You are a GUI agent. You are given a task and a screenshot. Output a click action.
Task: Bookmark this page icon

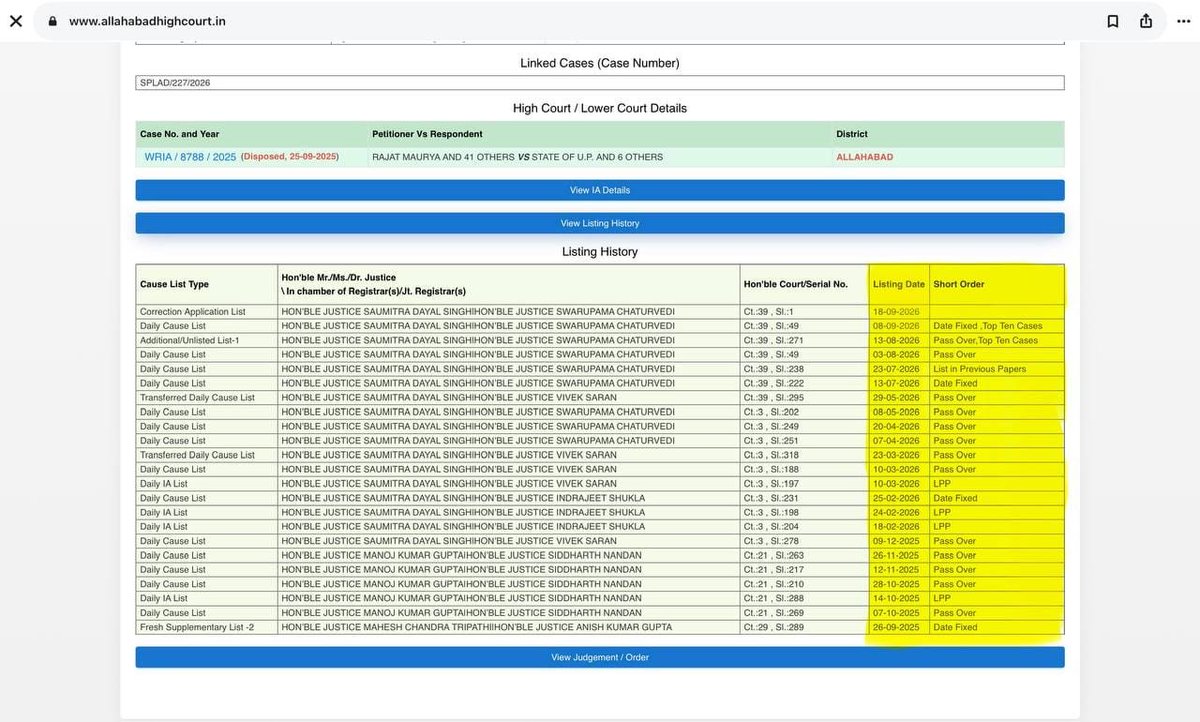click(1112, 21)
